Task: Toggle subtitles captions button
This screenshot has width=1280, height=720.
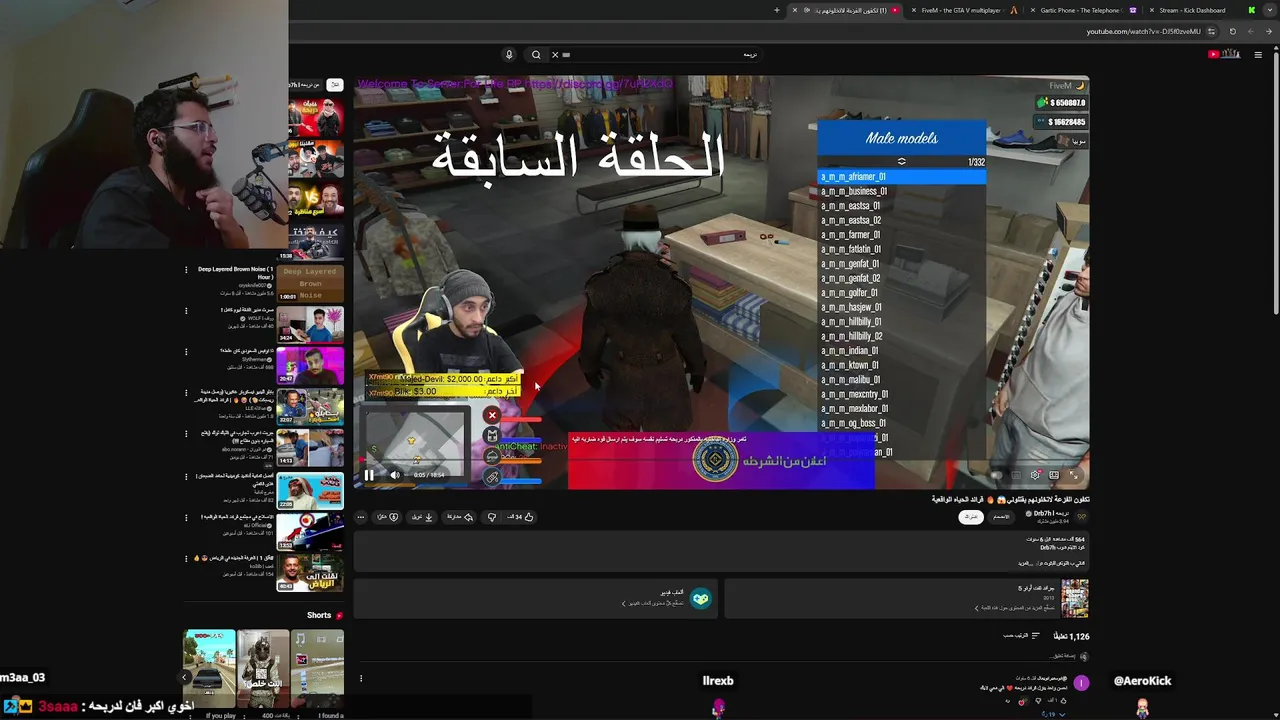Action: coord(1017,475)
